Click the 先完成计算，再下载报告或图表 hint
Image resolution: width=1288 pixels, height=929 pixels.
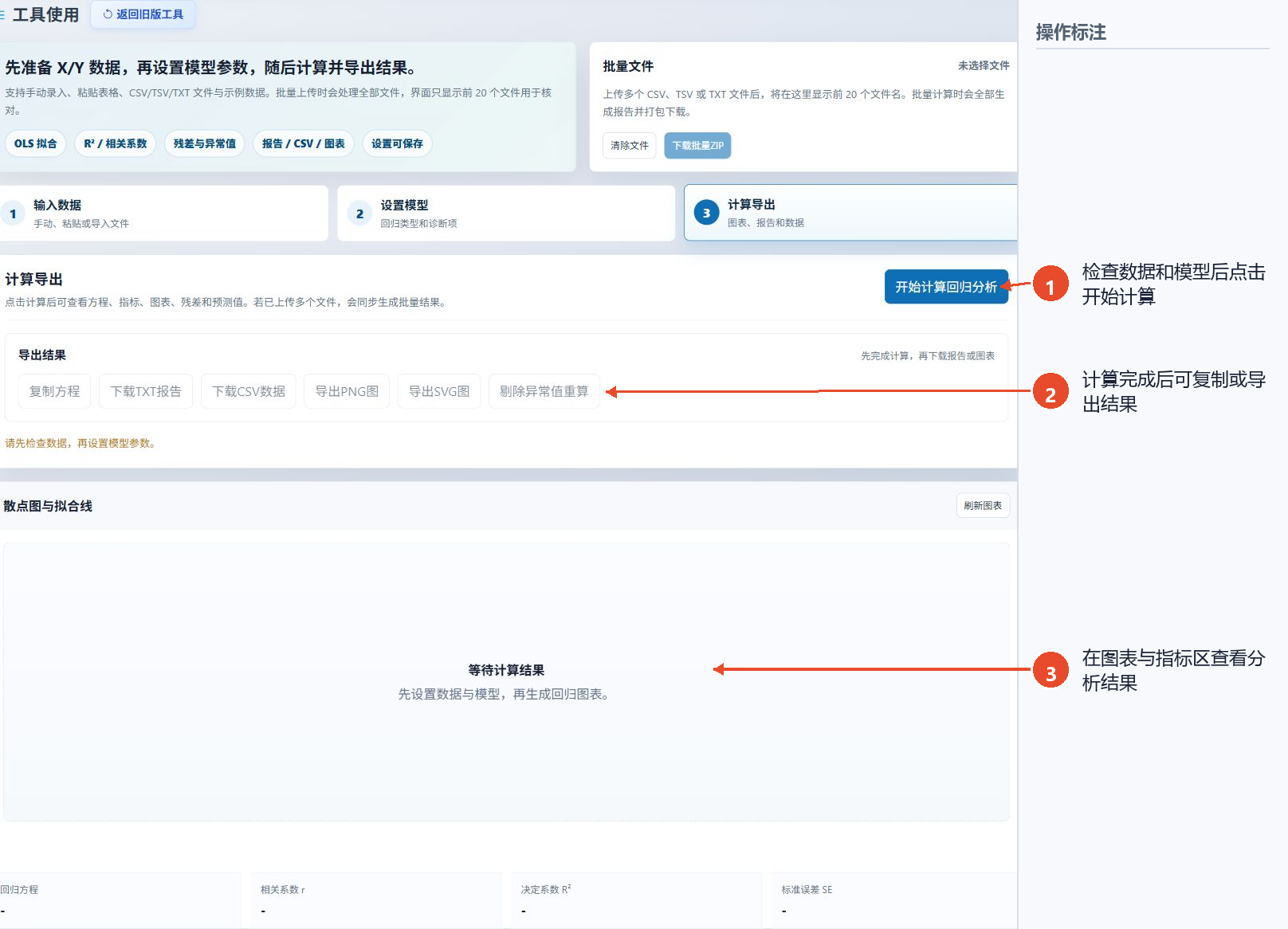[x=928, y=355]
